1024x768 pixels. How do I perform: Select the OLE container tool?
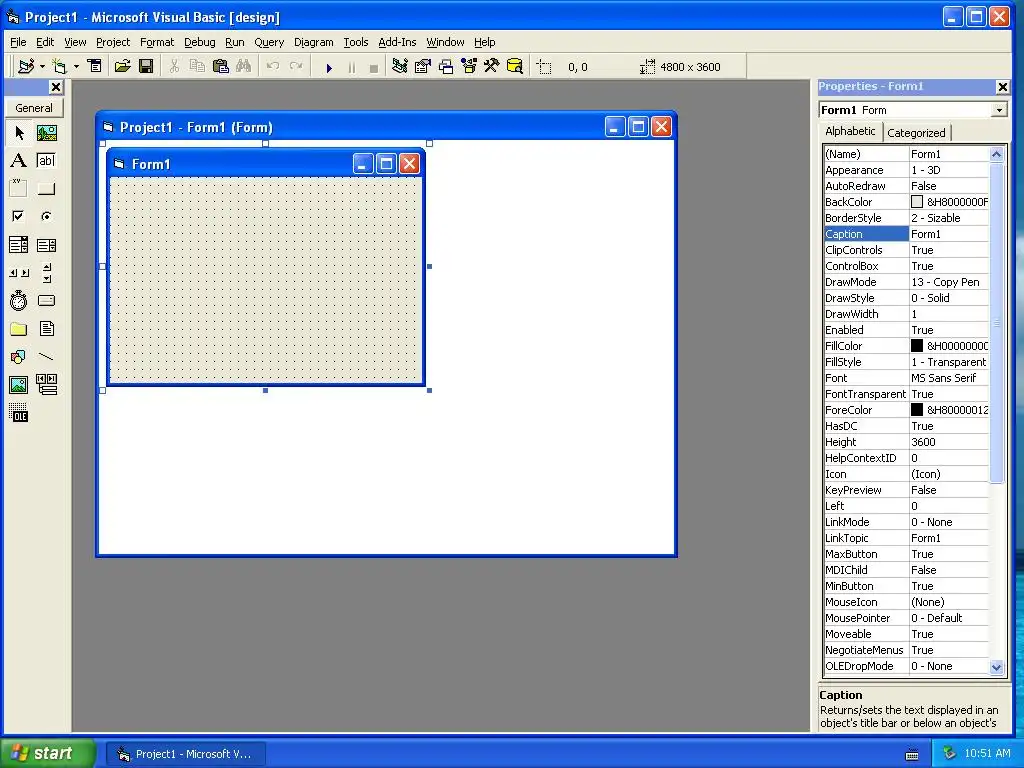(x=19, y=413)
